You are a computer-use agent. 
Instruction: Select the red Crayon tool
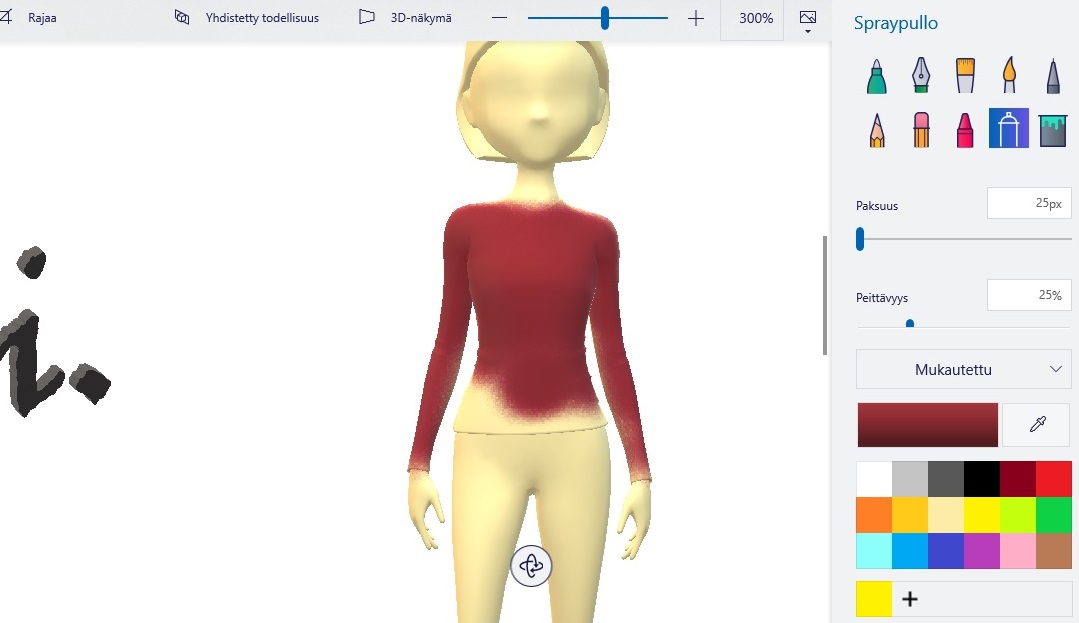965,129
